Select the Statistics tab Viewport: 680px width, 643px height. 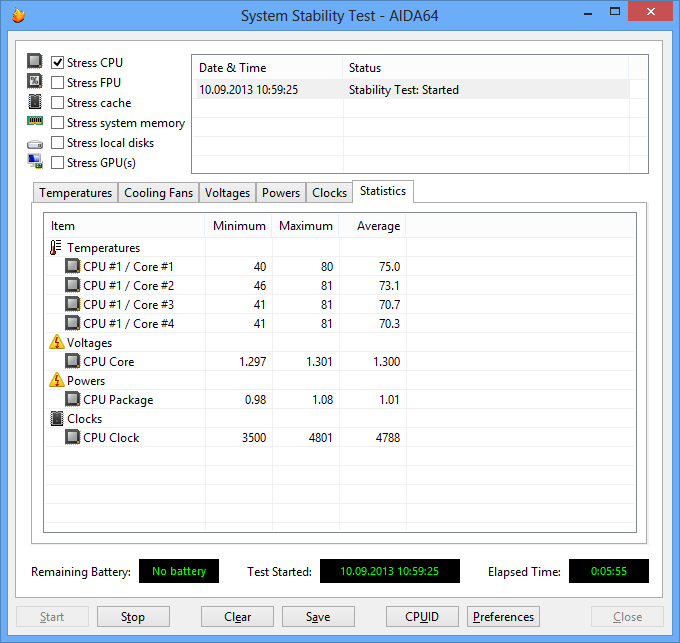(x=383, y=191)
